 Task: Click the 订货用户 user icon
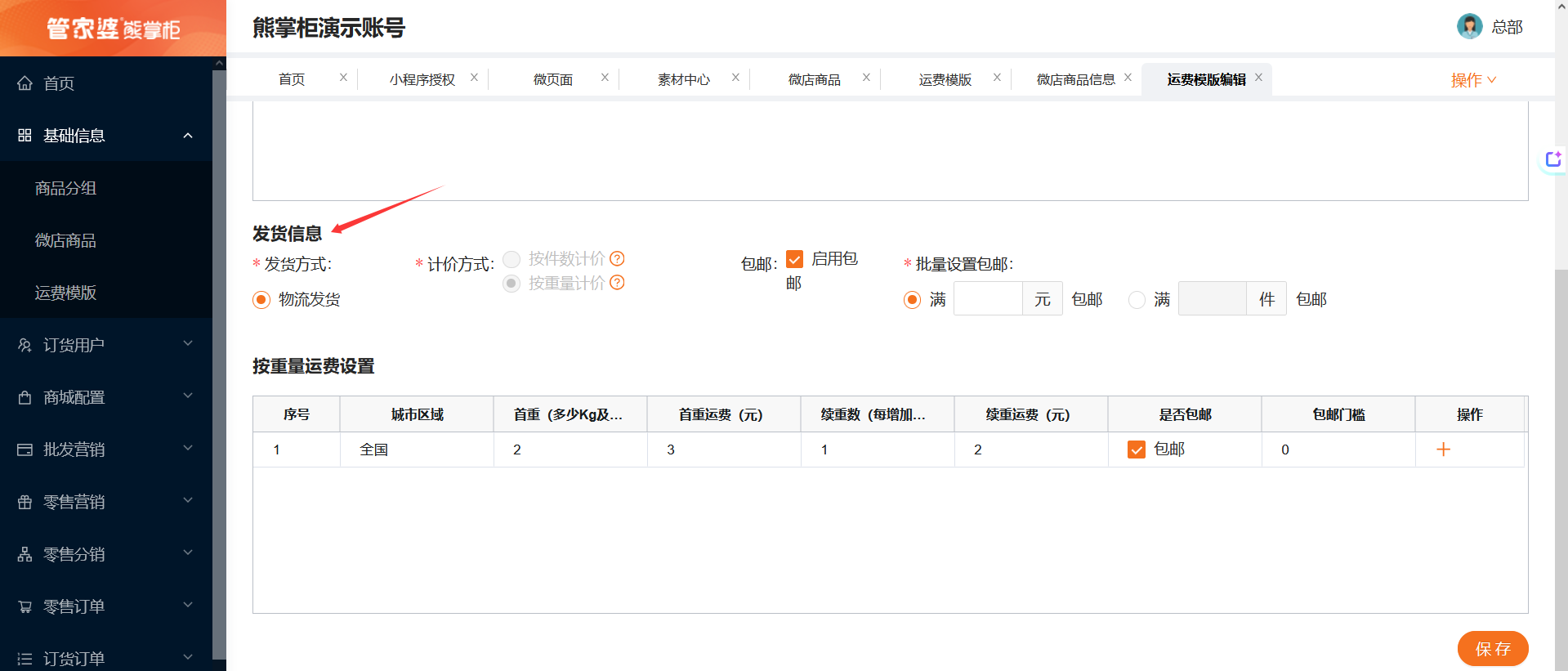pos(25,345)
